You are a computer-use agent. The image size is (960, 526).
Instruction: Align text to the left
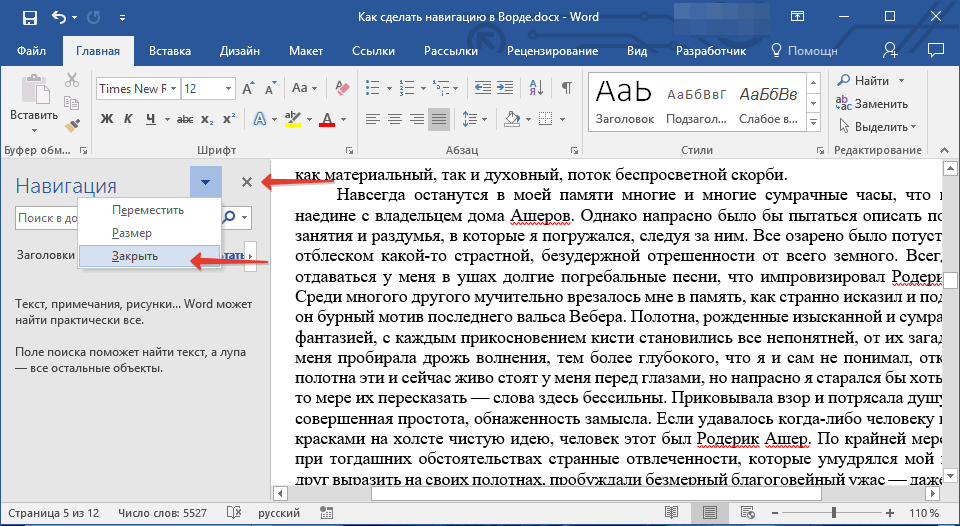373,119
